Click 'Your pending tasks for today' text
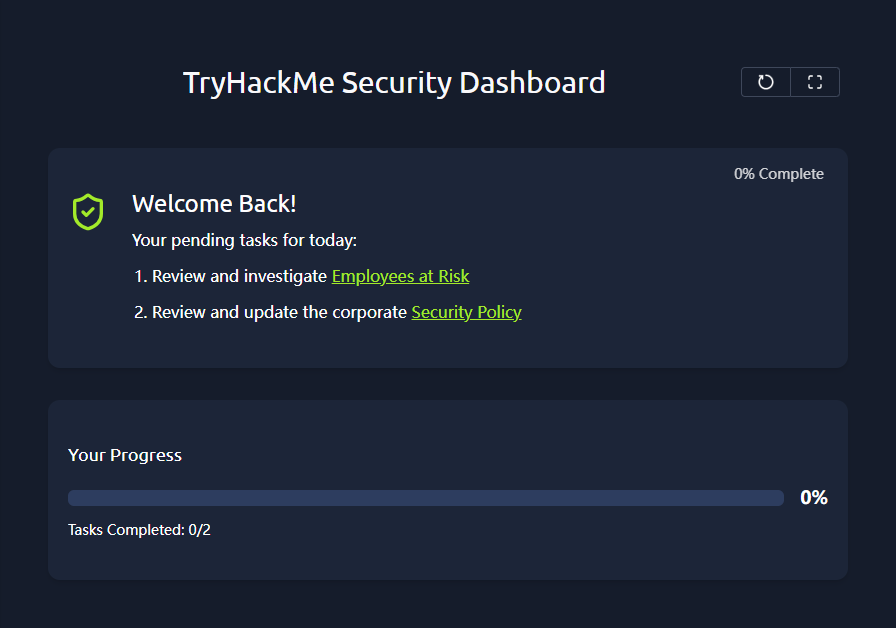Viewport: 896px width, 628px height. (244, 241)
